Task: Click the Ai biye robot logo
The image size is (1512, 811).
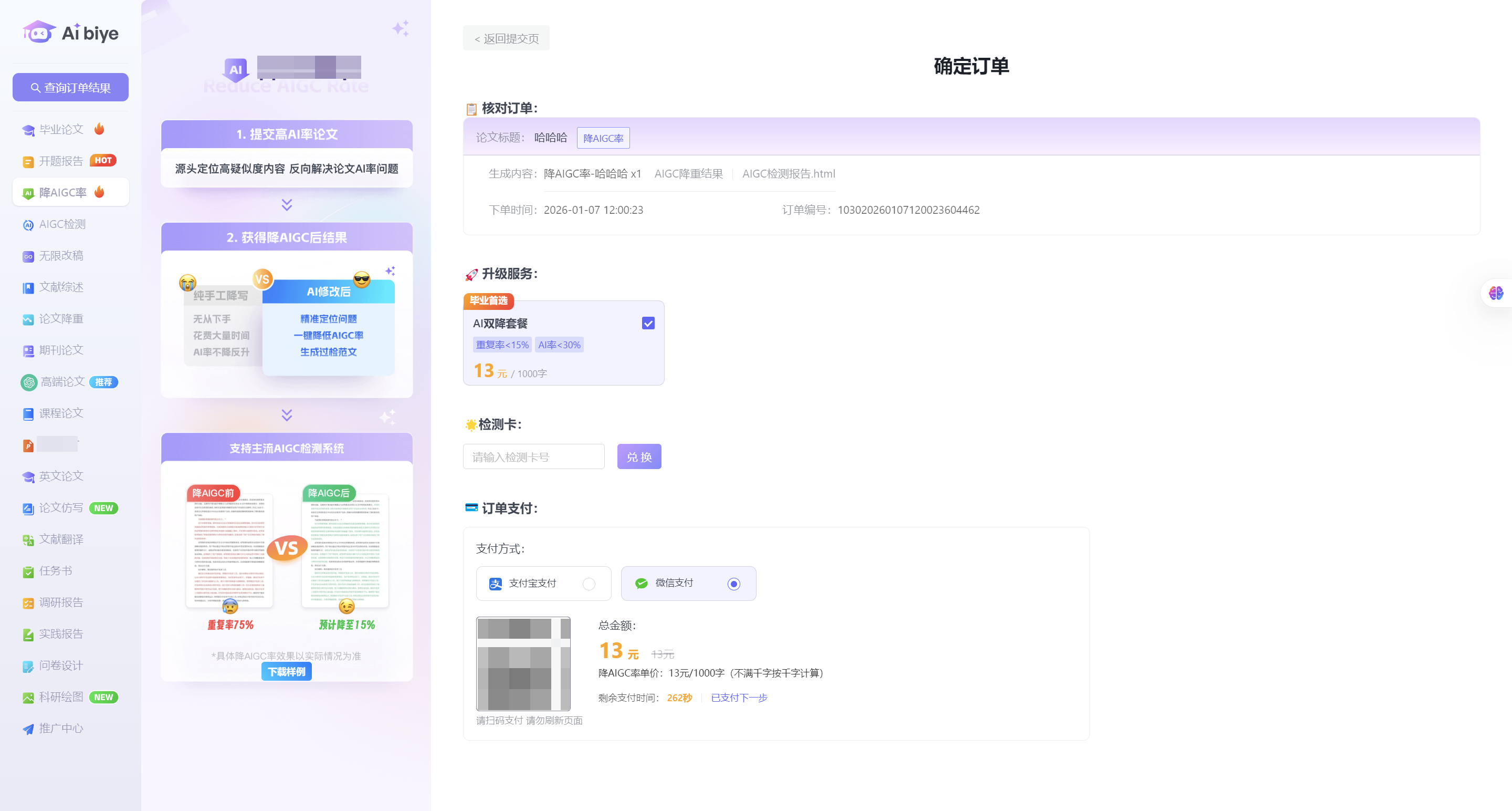Action: click(x=39, y=32)
